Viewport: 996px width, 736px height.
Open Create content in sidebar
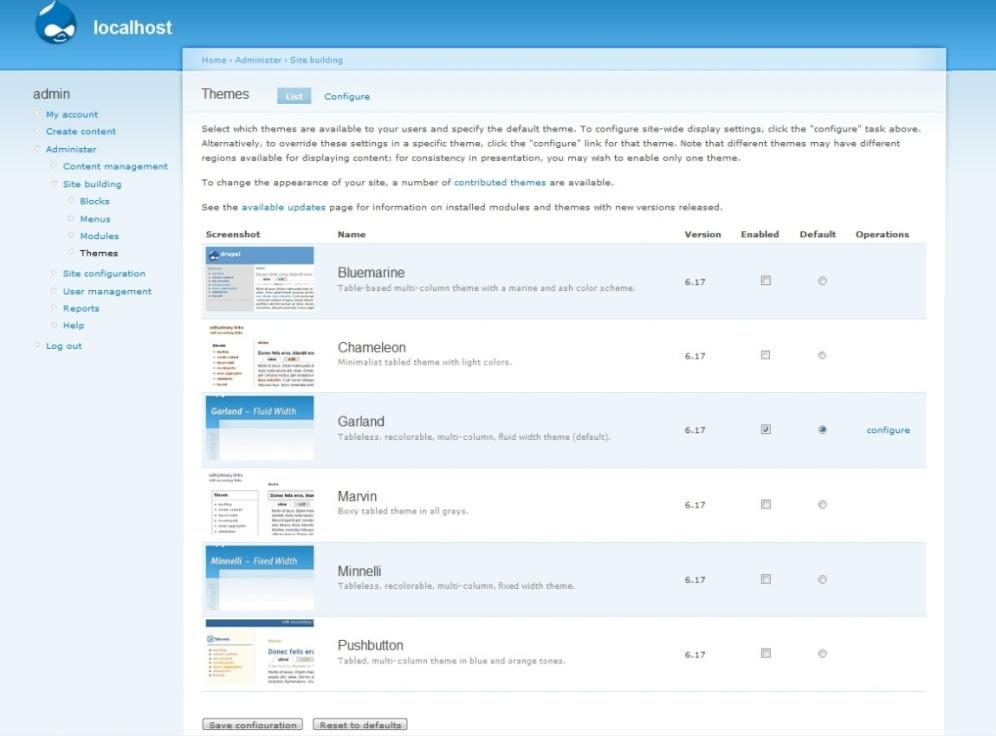point(81,131)
